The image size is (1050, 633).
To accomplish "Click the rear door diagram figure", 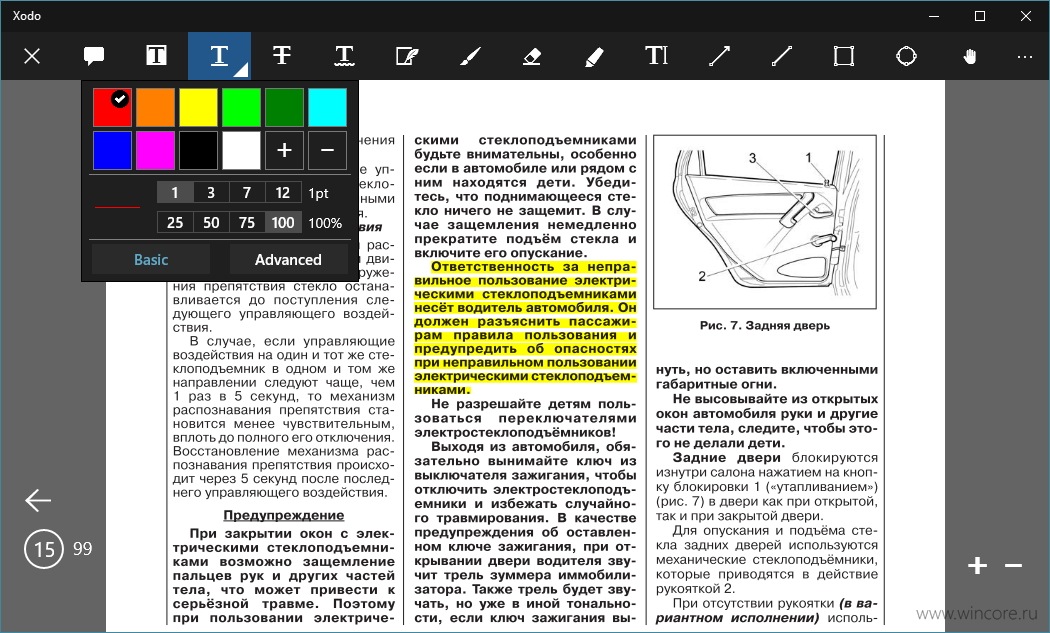I will point(765,222).
